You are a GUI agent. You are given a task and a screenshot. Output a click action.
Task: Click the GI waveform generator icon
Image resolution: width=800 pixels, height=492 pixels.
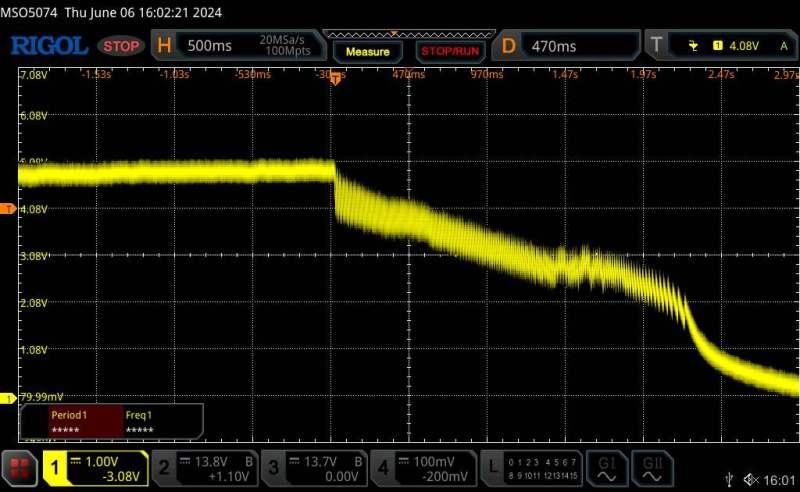point(608,467)
